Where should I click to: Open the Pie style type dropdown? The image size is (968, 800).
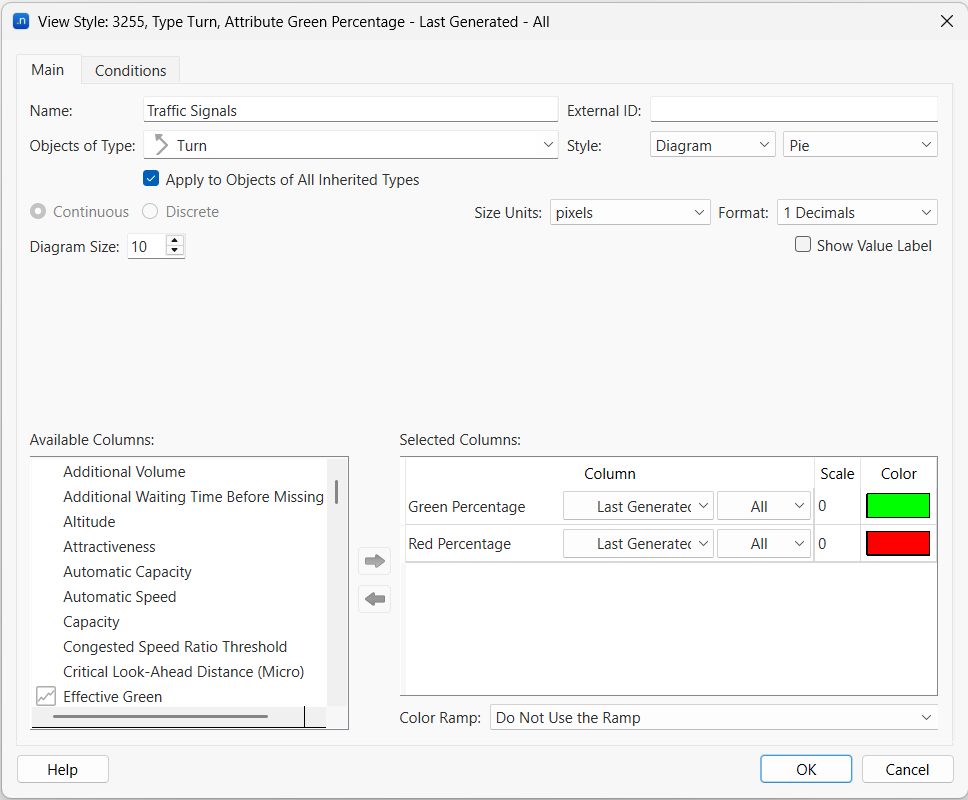pos(859,145)
